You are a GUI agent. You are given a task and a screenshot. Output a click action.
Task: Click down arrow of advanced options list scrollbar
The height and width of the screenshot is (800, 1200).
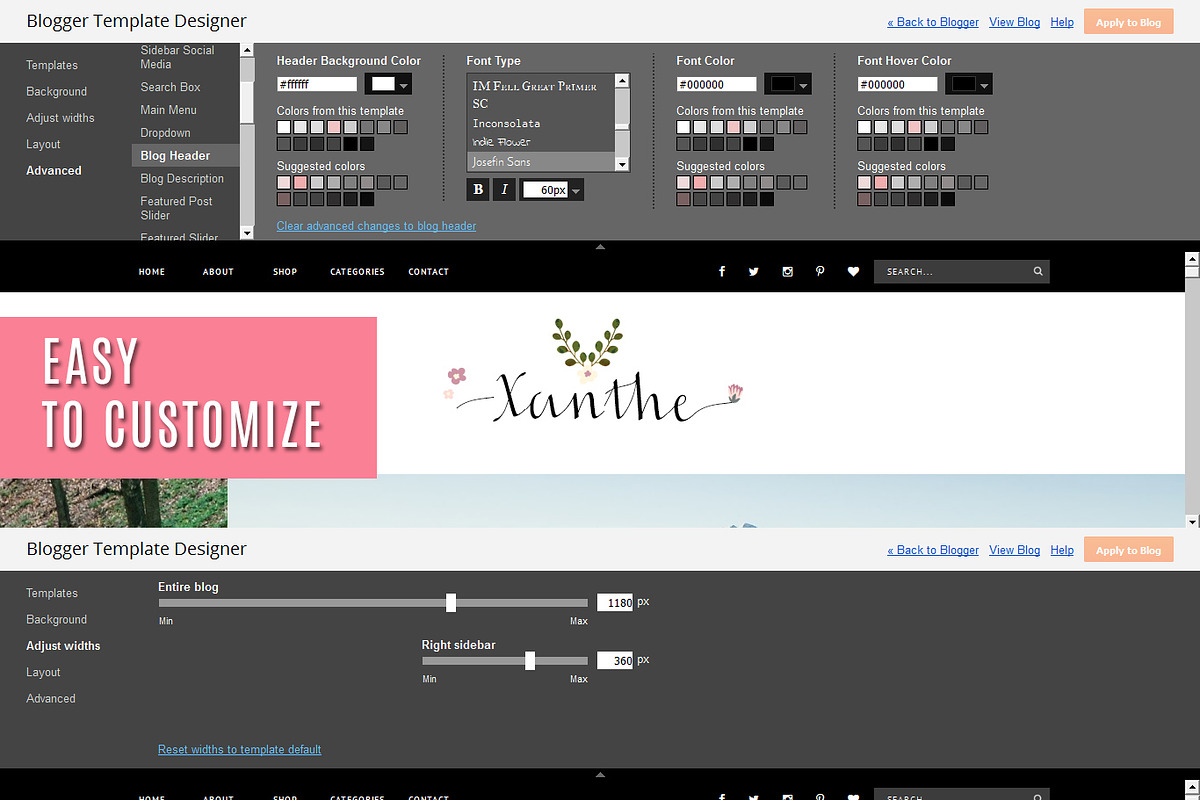click(247, 233)
